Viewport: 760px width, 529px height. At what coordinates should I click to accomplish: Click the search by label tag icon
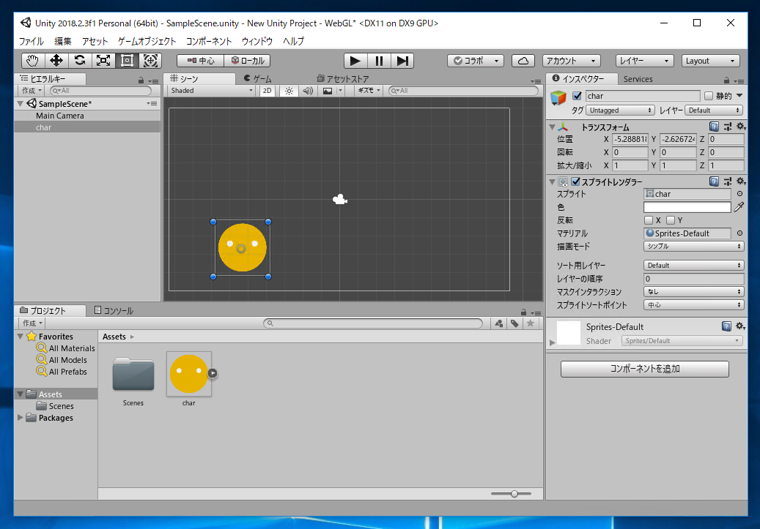pos(514,323)
